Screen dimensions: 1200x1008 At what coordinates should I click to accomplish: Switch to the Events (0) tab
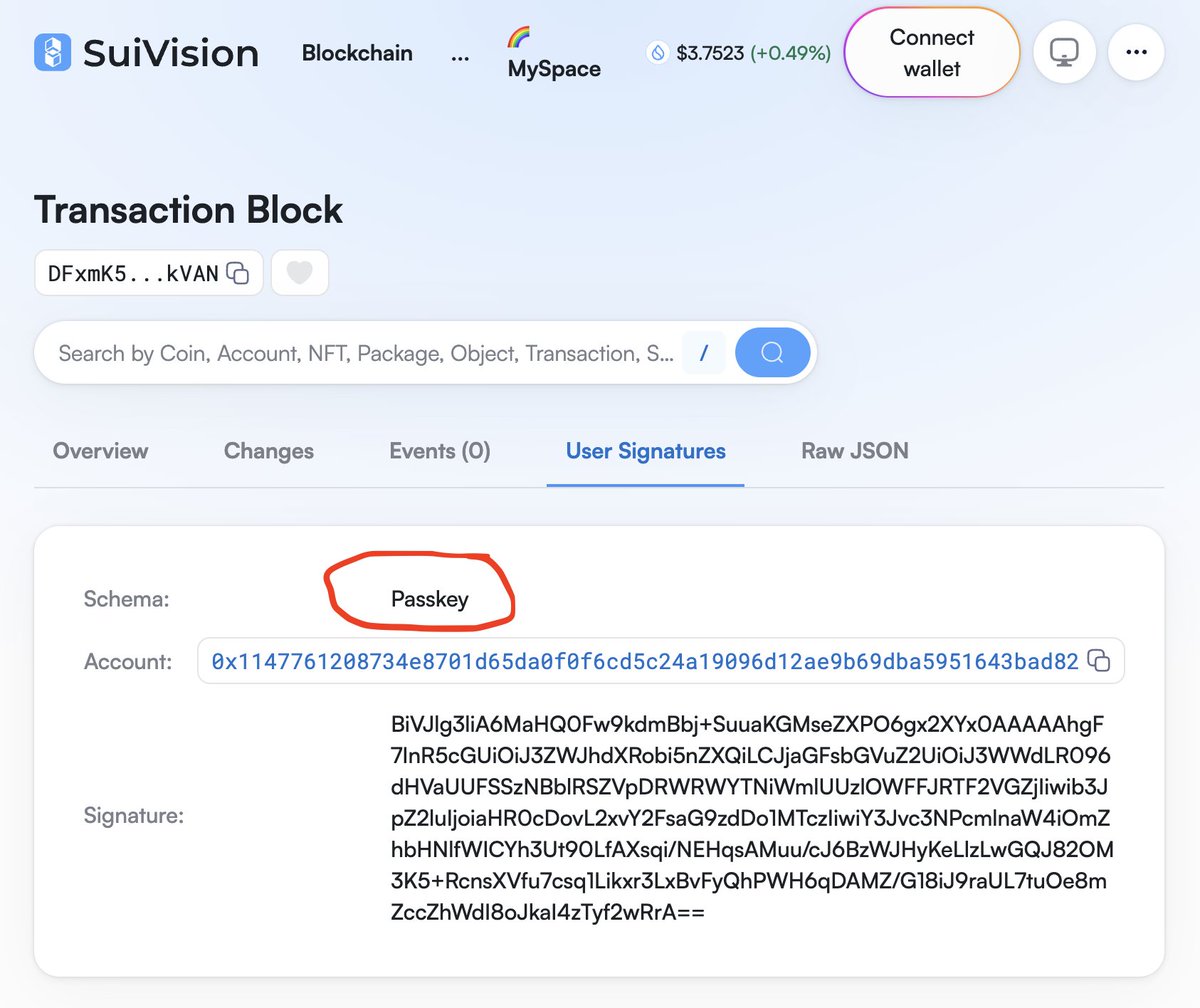[x=440, y=451]
